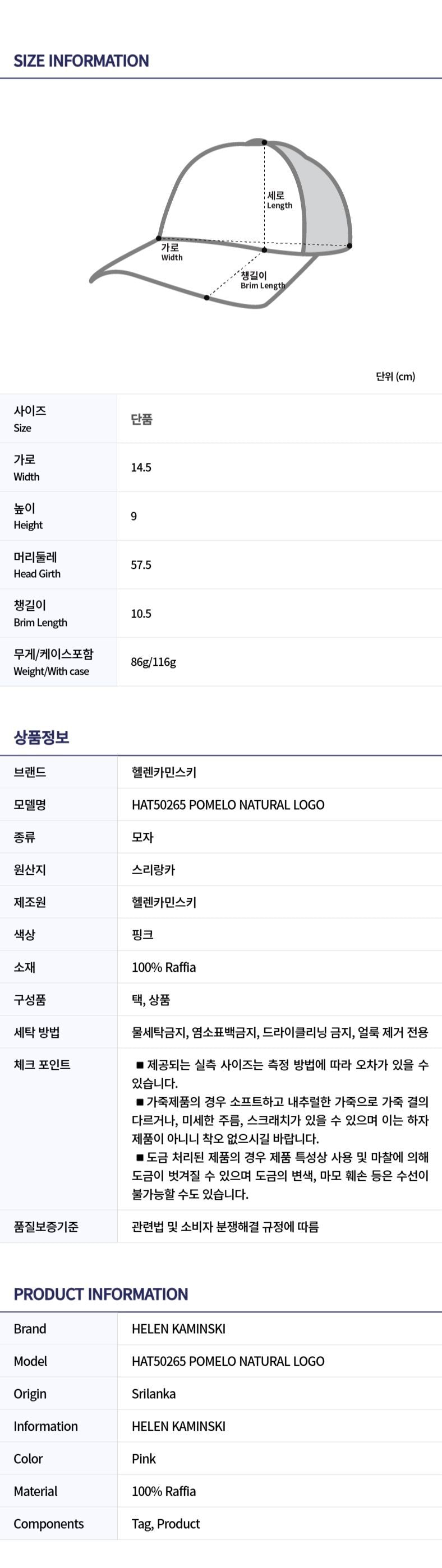Click the 스리랑카 origin value

(153, 870)
